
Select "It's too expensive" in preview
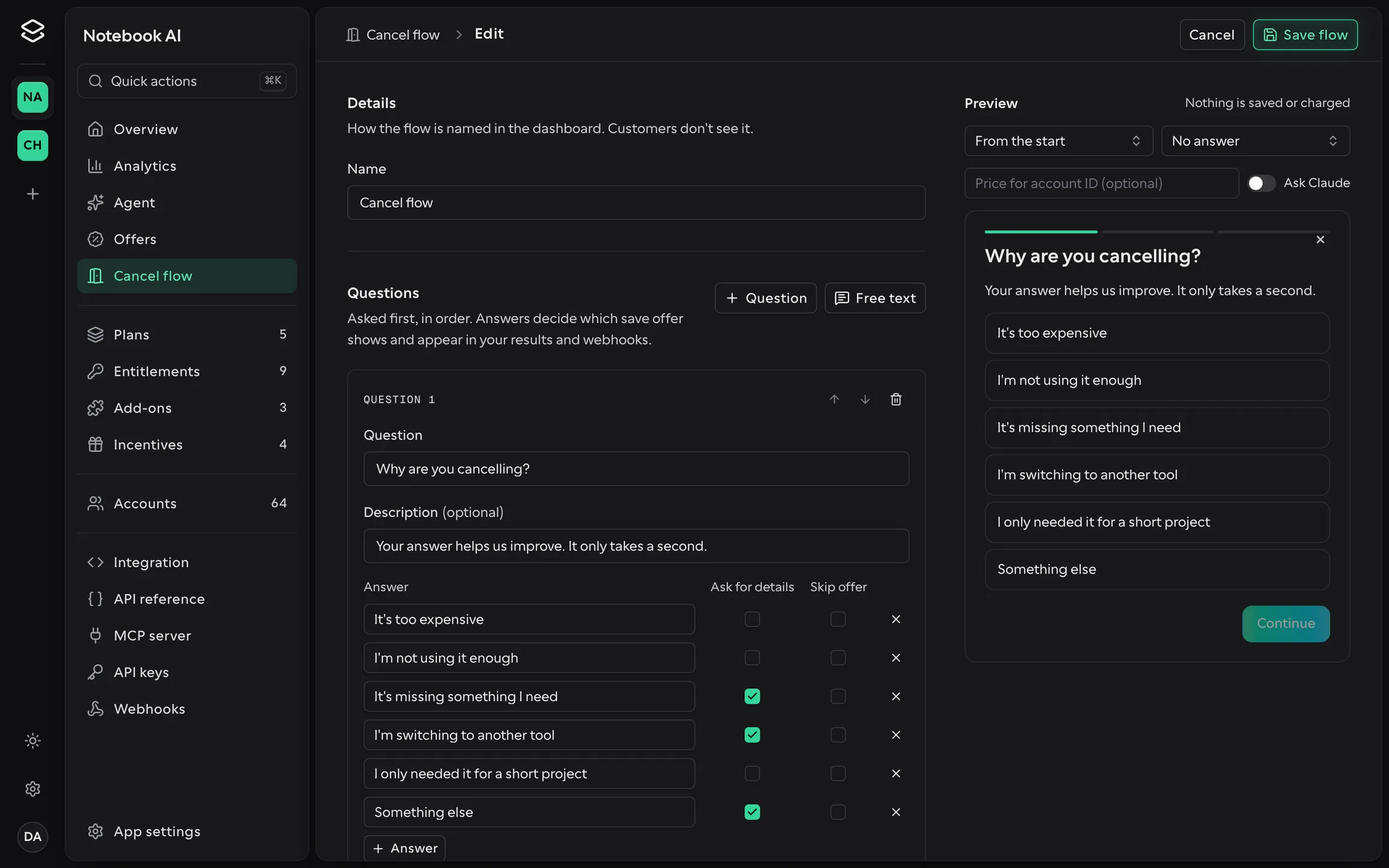[1157, 333]
